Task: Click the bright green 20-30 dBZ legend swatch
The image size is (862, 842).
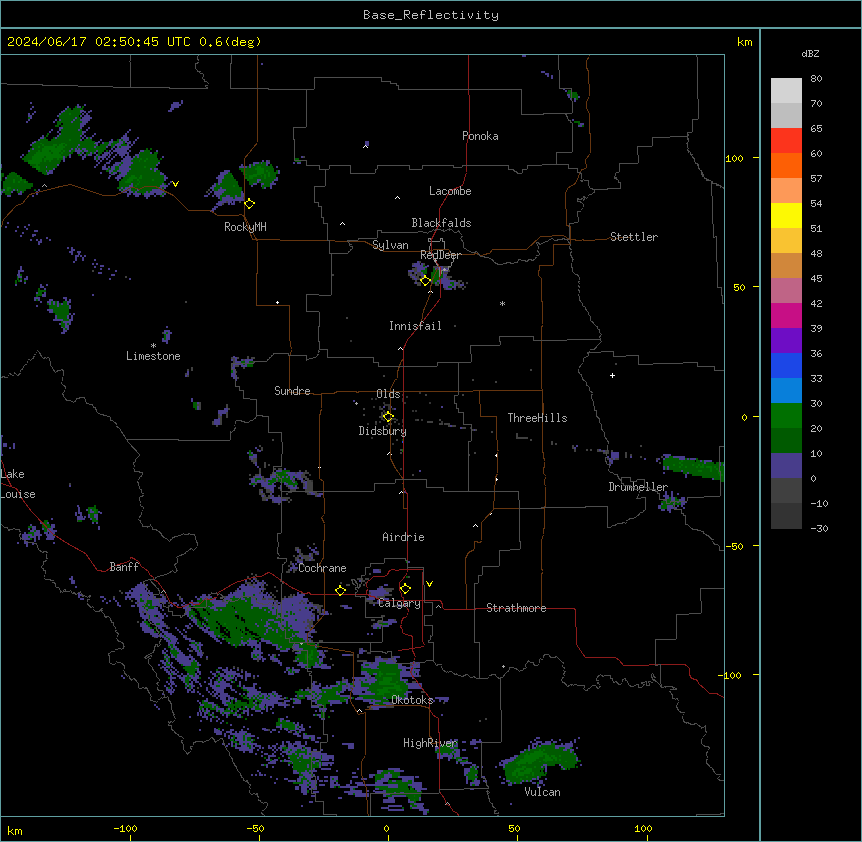Action: (786, 416)
